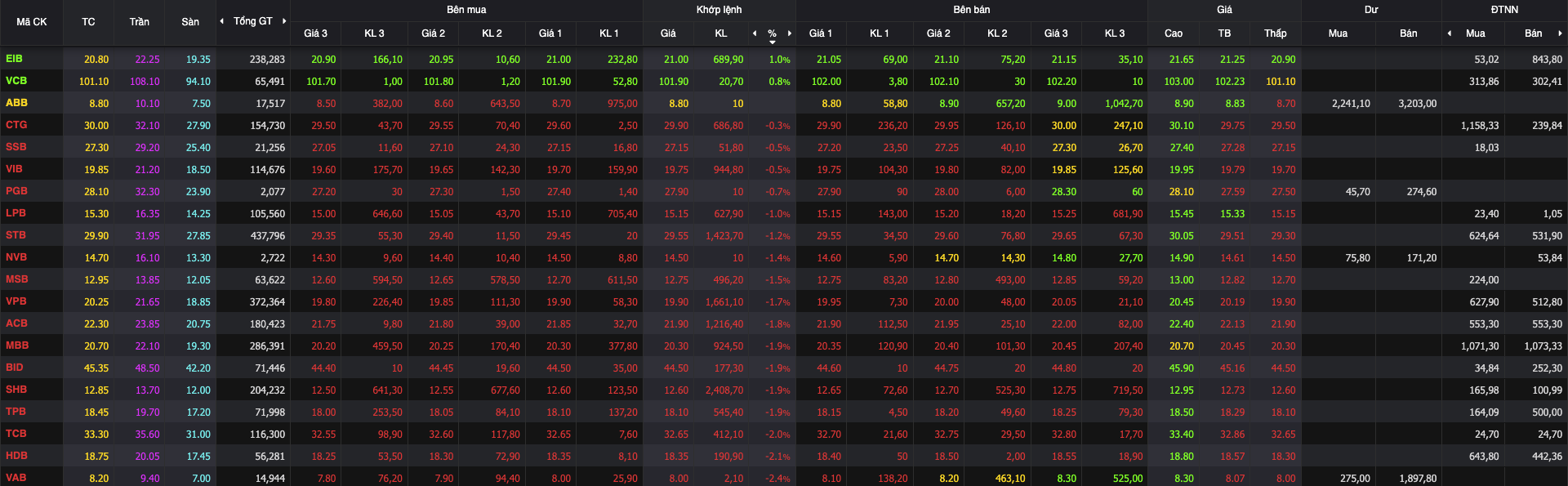Click the right arrow beside Tổng GT header
This screenshot has width=1568, height=486.
pyautogui.click(x=284, y=21)
